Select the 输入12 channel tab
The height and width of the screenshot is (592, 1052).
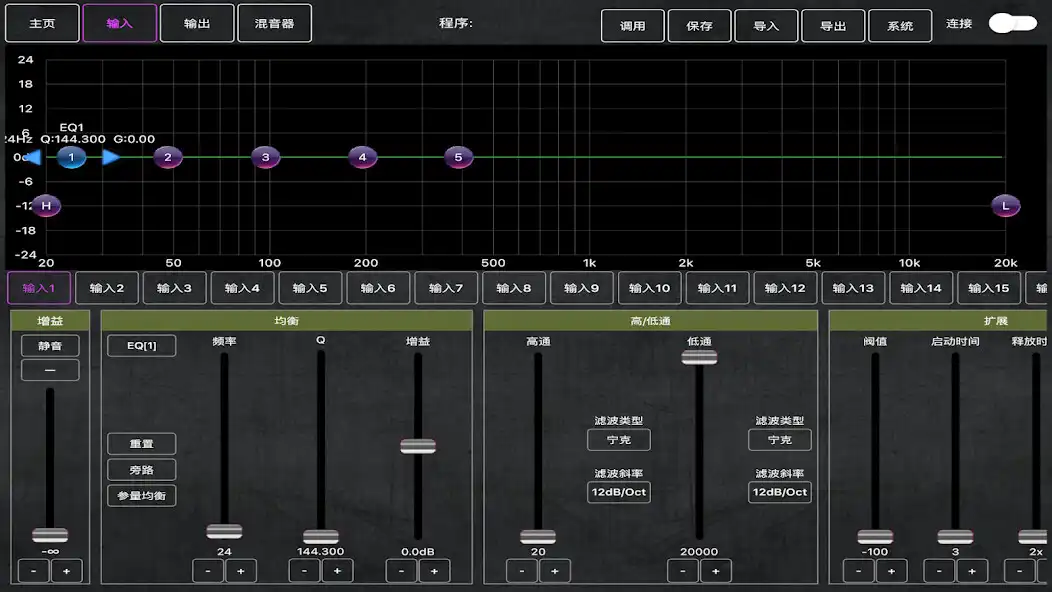coord(785,288)
